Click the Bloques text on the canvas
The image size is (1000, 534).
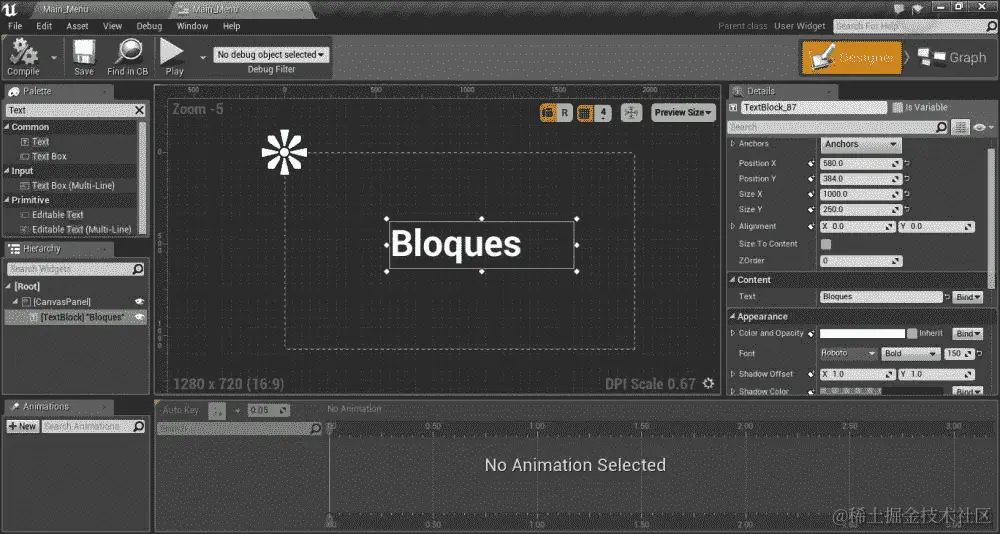click(455, 244)
